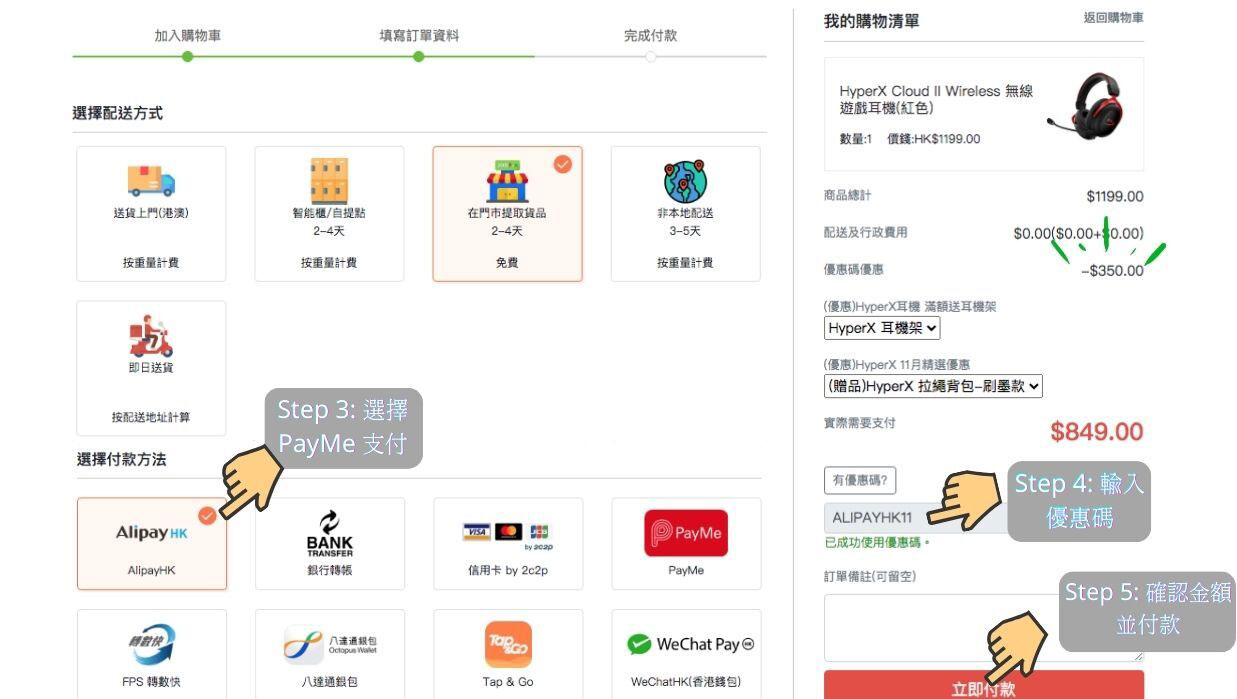The width and height of the screenshot is (1237, 699).
Task: Select home delivery truck icon 送貨上門(港澳)
Action: 151,181
